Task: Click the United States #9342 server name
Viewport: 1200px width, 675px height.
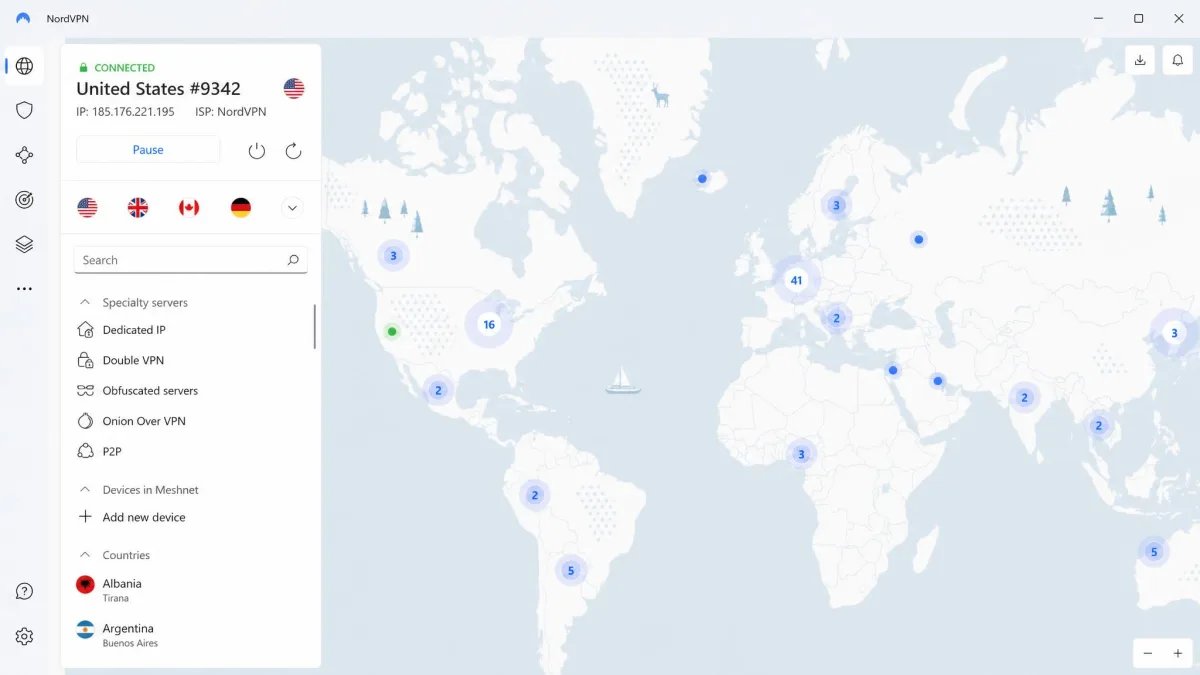Action: (158, 88)
